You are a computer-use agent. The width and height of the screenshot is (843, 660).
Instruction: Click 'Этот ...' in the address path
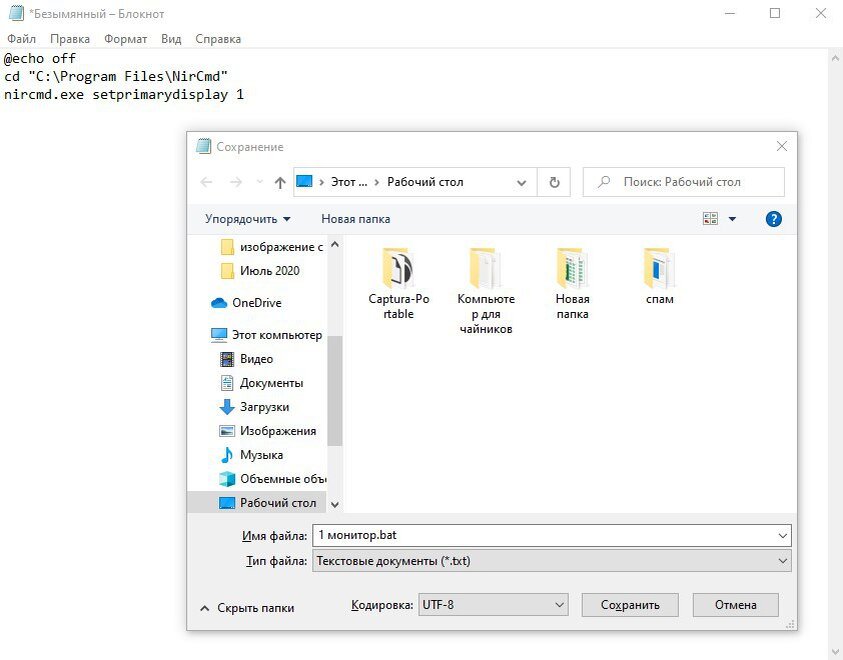pos(349,182)
